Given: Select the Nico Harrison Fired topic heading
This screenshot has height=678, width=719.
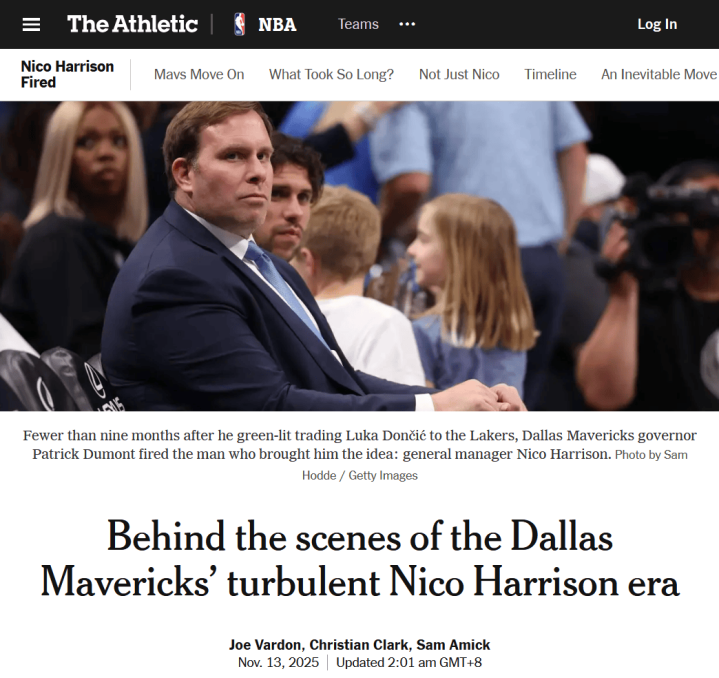Looking at the screenshot, I should [67, 74].
